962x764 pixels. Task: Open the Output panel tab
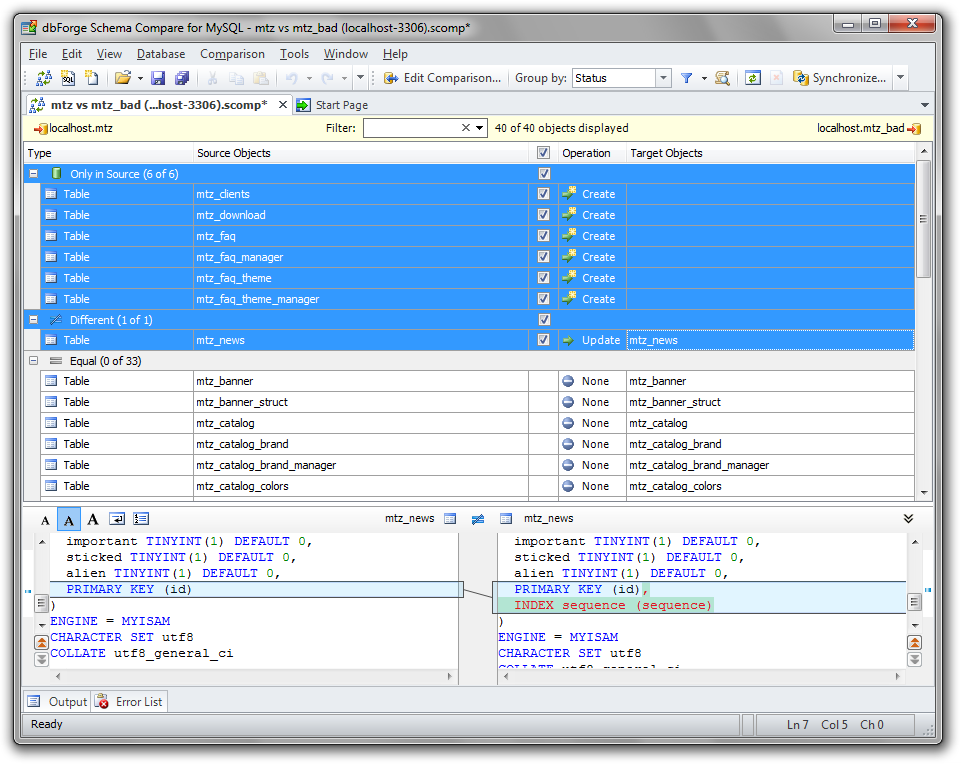[58, 702]
